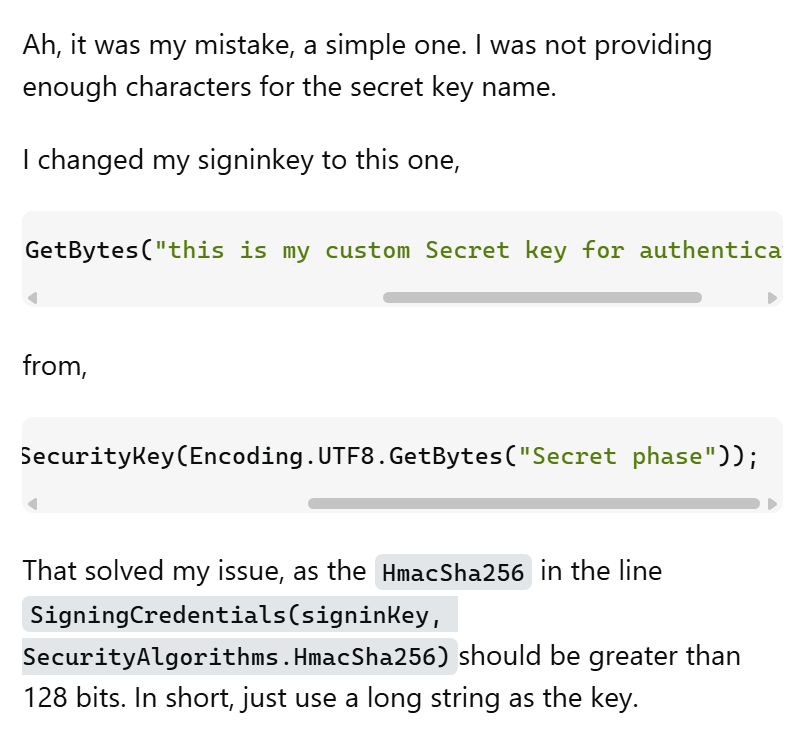Screen dimensions: 808x735
Task: Click the inline HmacSha256 code snippet
Action: click(453, 572)
